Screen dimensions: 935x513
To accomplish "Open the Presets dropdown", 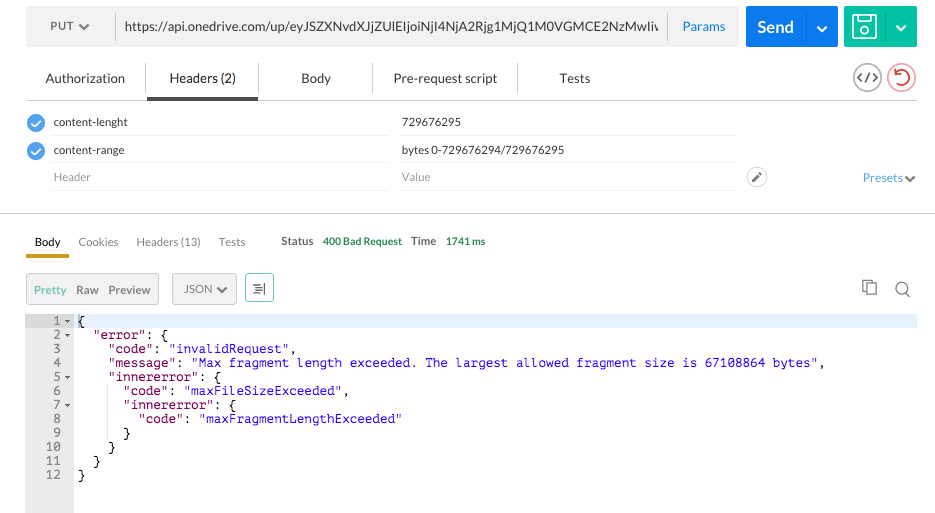I will click(x=888, y=178).
